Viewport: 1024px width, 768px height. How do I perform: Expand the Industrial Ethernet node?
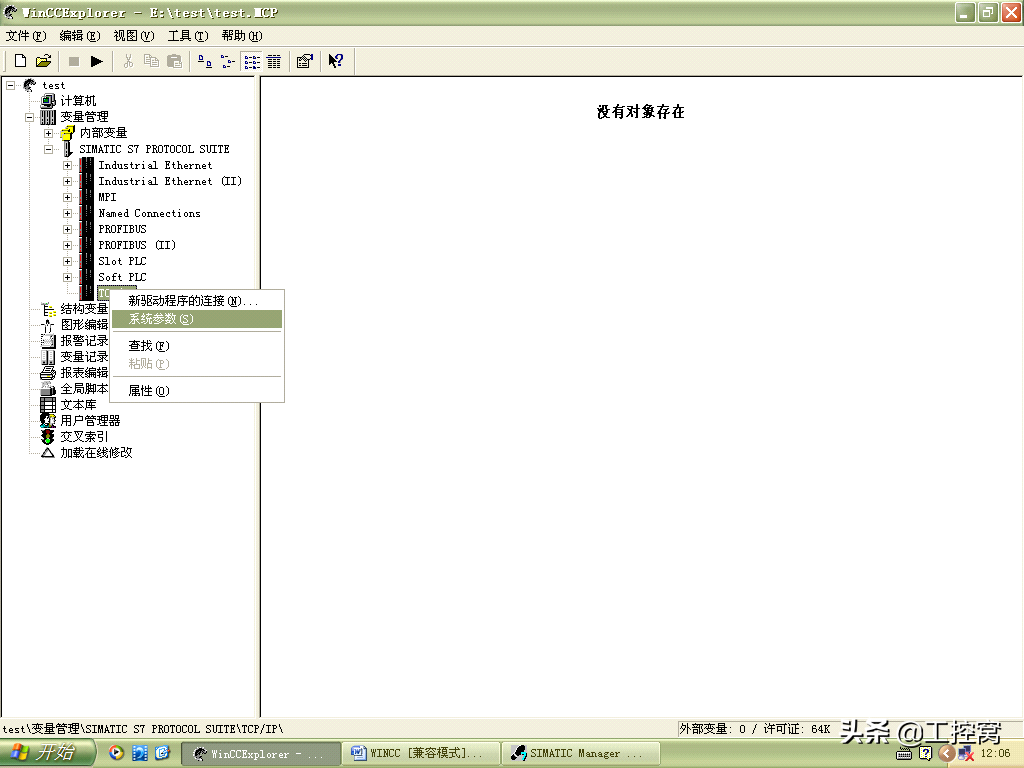pos(67,165)
